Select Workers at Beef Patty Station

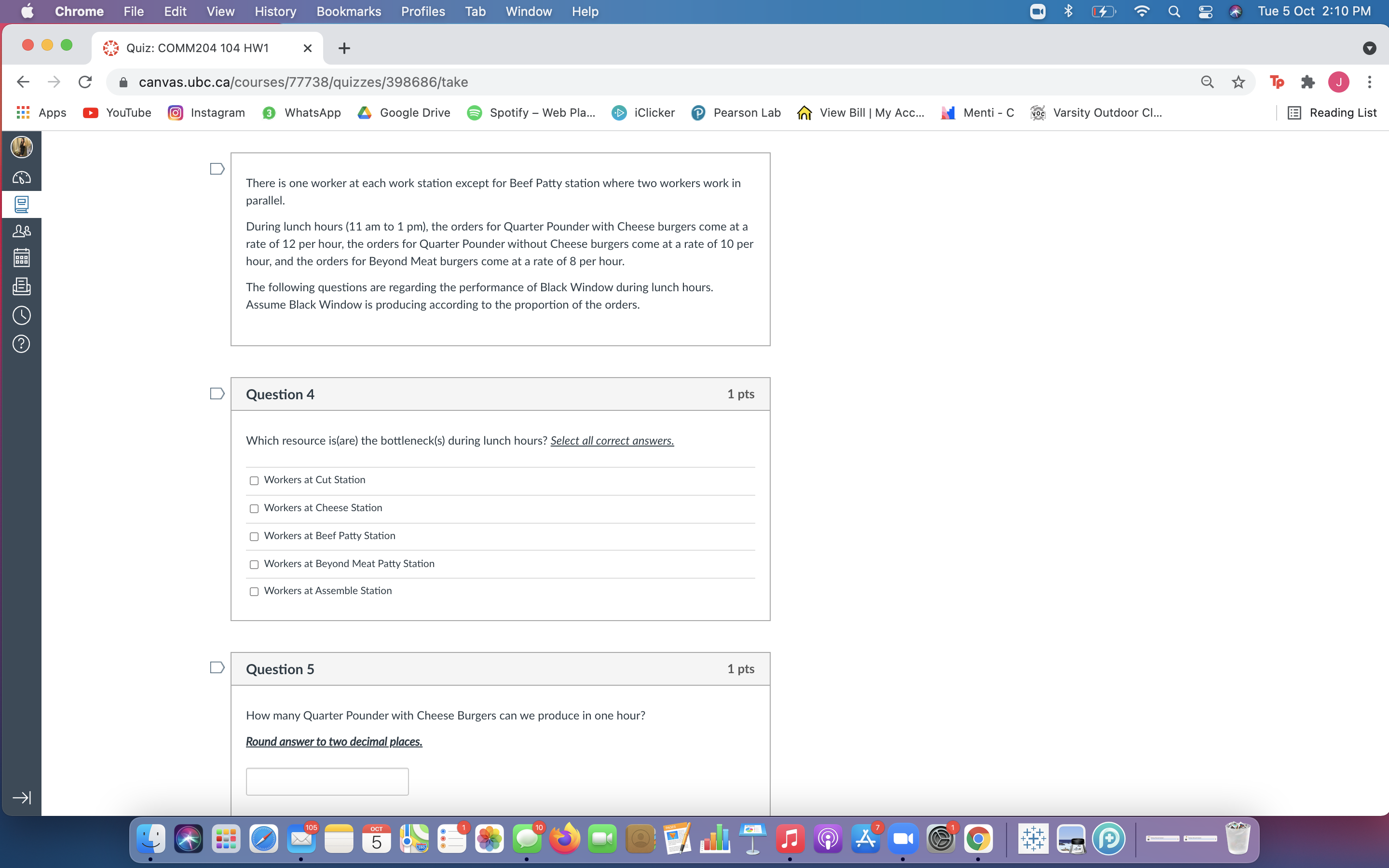(x=254, y=536)
